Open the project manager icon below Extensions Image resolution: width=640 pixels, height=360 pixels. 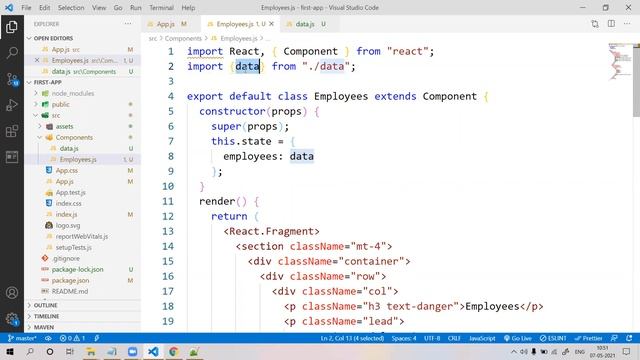(12, 157)
